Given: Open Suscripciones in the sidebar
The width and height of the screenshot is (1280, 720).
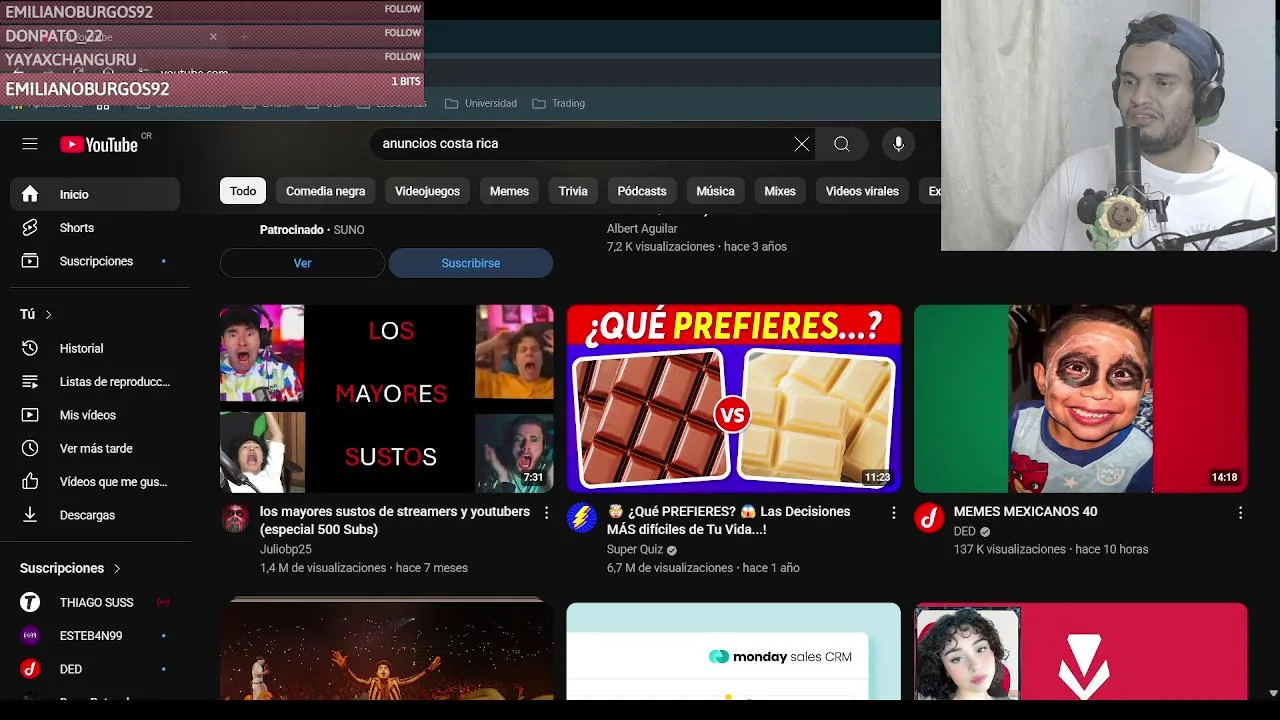Looking at the screenshot, I should pyautogui.click(x=95, y=261).
